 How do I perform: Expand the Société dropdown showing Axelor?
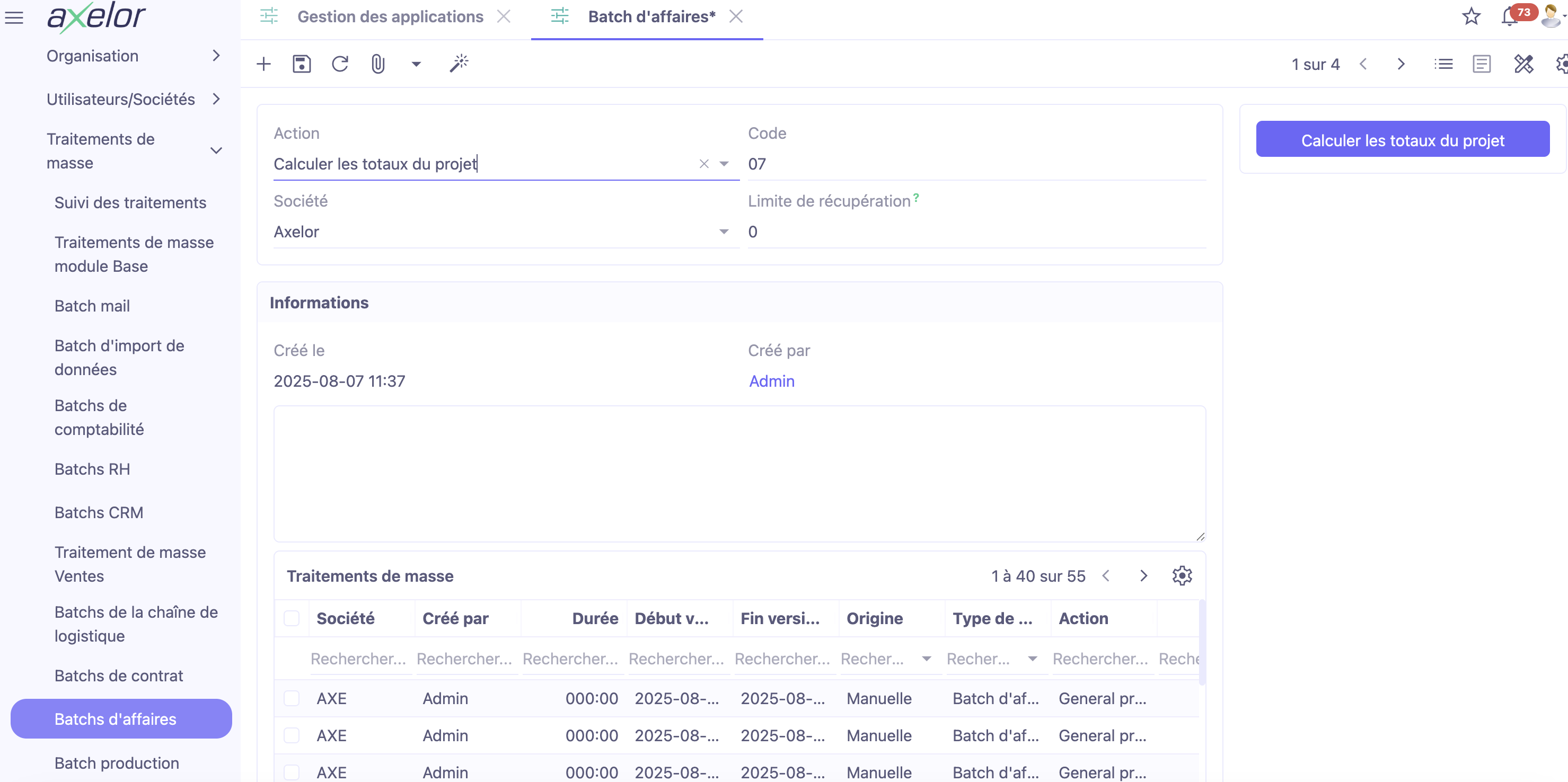click(x=724, y=231)
